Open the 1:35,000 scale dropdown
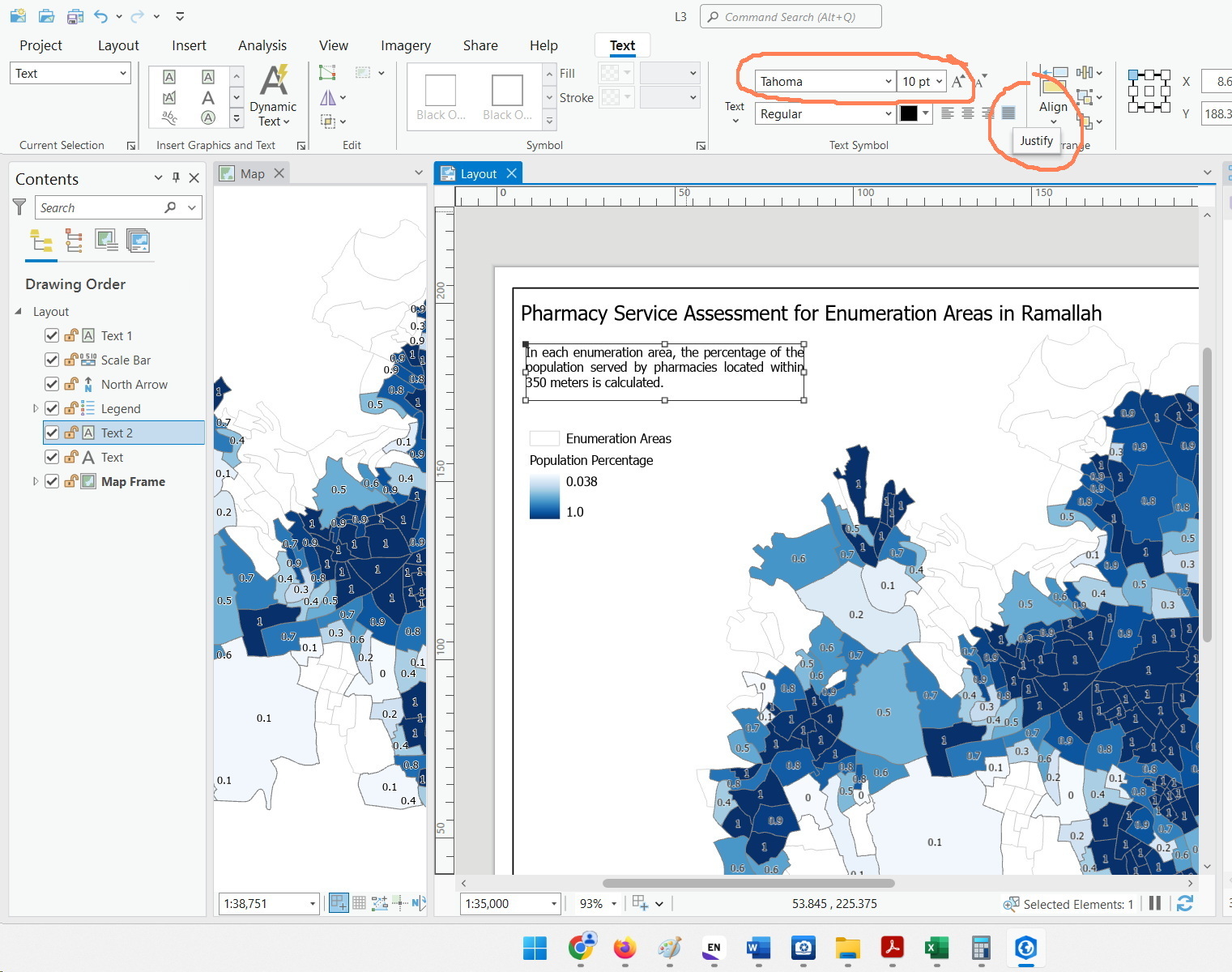 click(x=553, y=903)
